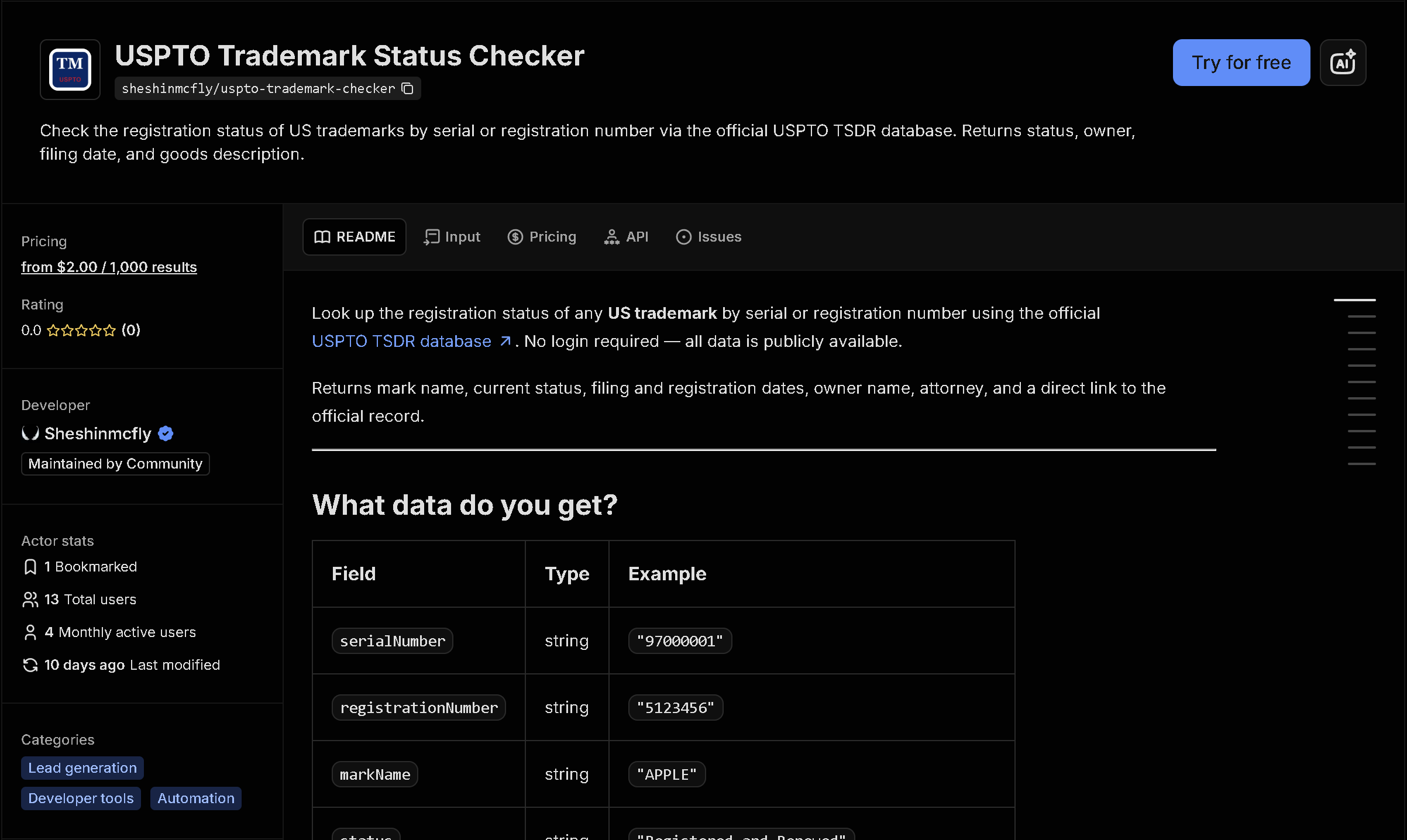
Task: Open the AI assistant sparkle icon button
Action: coord(1343,63)
